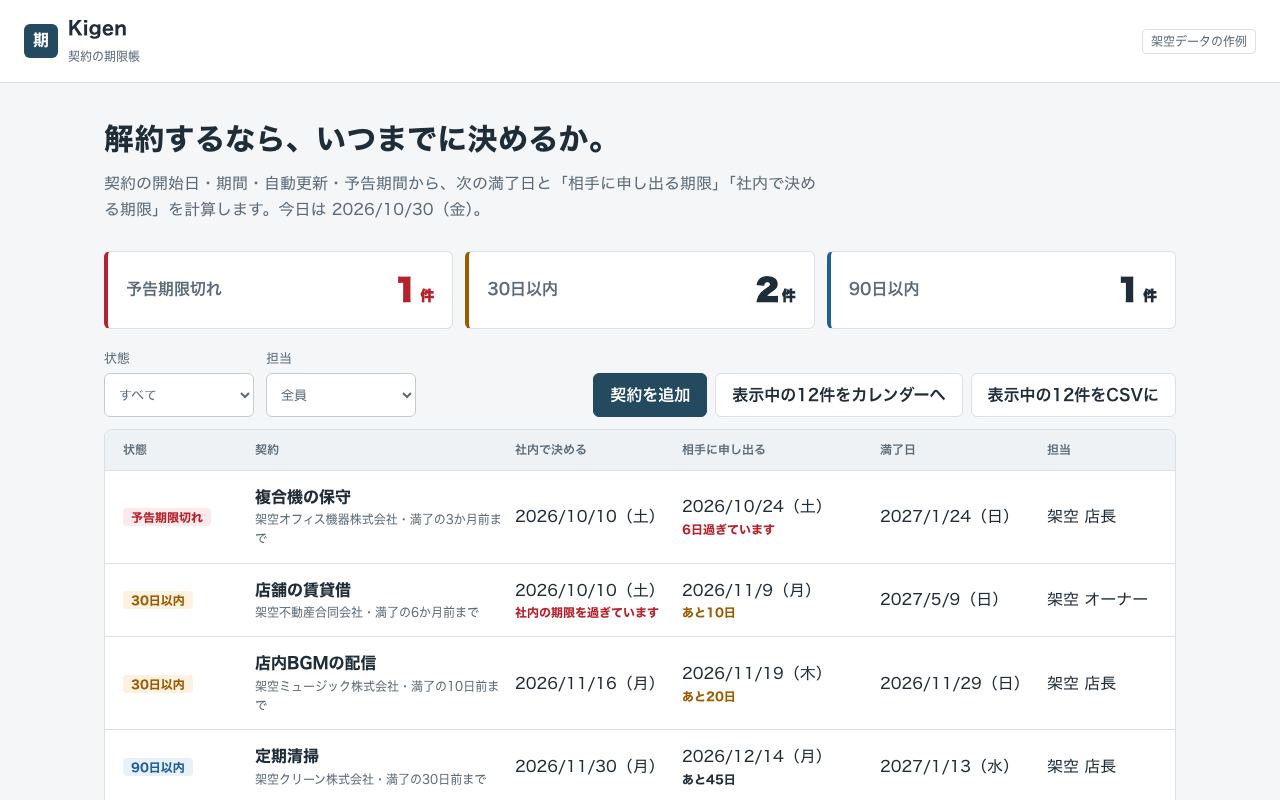The width and height of the screenshot is (1280, 800).
Task: Click the 2026/11/16（月） internal deadline
Action: [590, 683]
